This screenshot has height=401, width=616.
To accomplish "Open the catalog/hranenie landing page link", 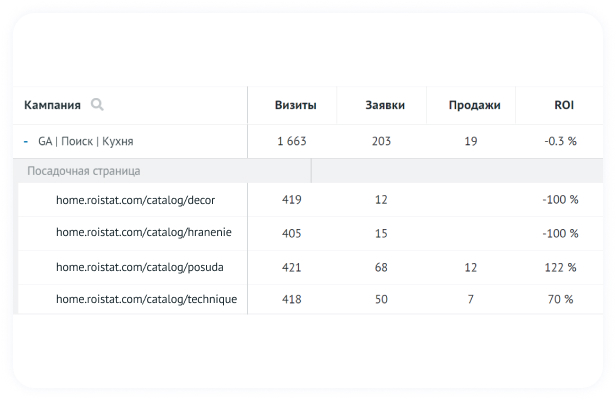I will 144,233.
